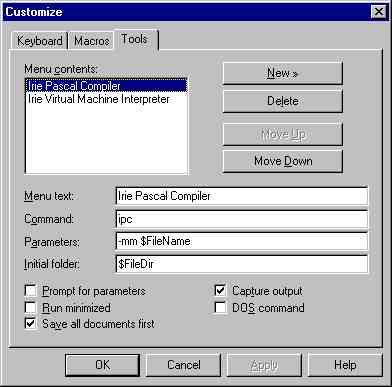Open Help for this dialog
Screen dimensions: 392x387
tap(345, 365)
